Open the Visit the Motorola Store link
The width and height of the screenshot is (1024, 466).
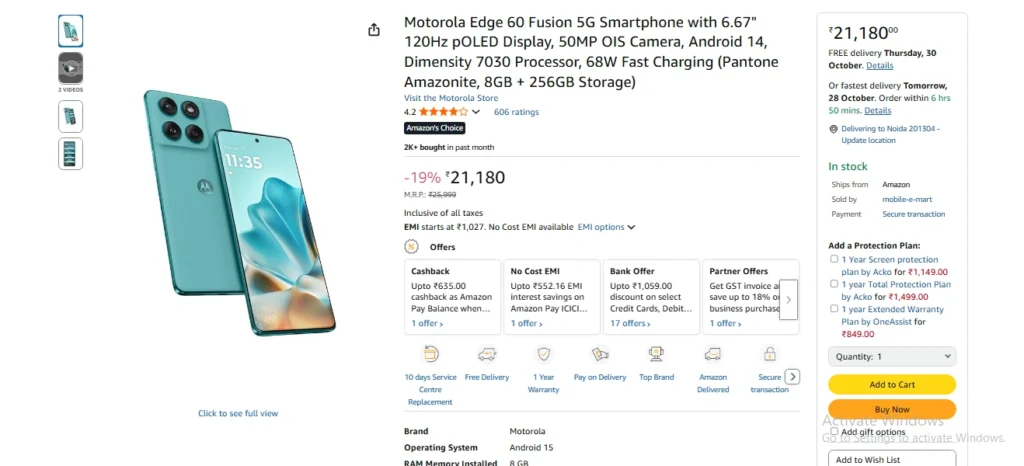pos(451,98)
